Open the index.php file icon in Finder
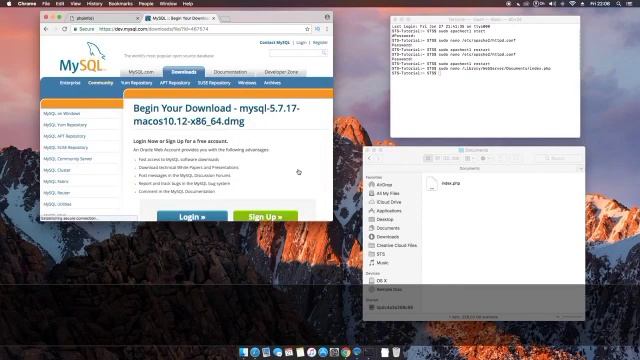 [431, 184]
